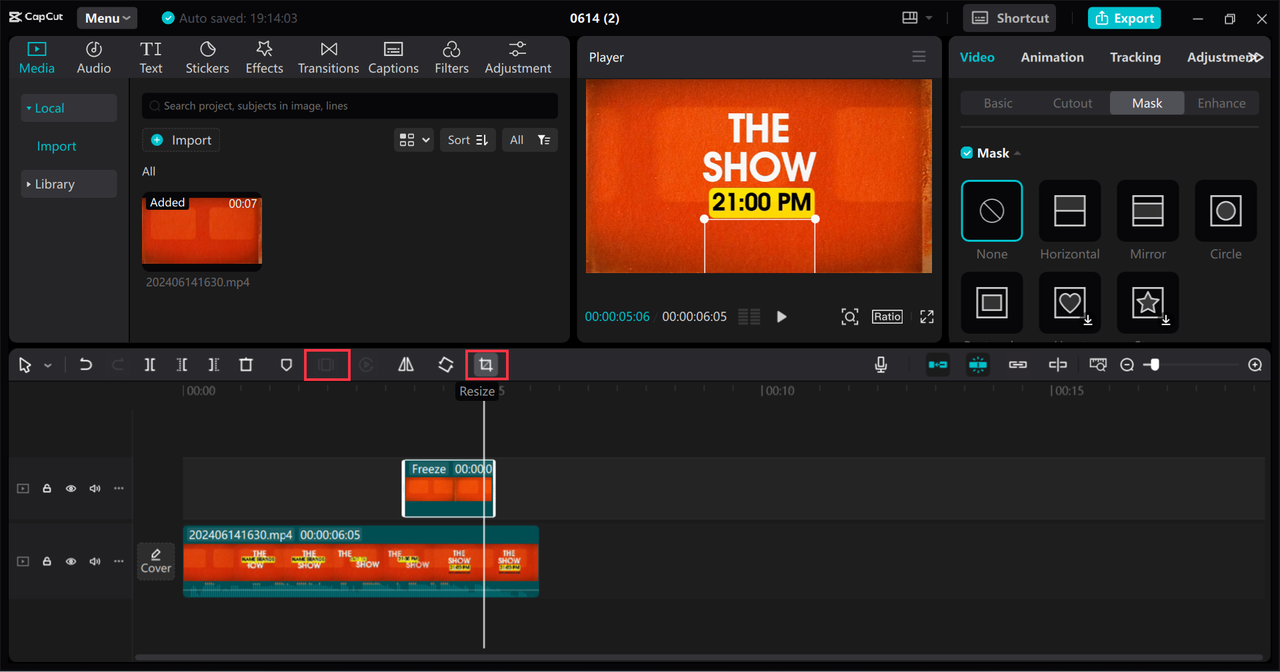
Task: Click the timeline zoom slider handle
Action: click(1153, 365)
